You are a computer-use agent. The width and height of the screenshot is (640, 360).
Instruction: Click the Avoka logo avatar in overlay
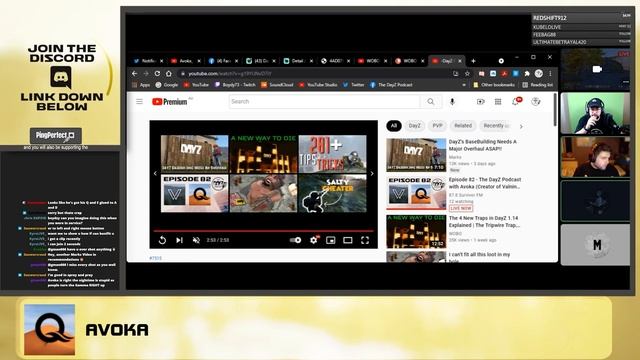tap(49, 329)
